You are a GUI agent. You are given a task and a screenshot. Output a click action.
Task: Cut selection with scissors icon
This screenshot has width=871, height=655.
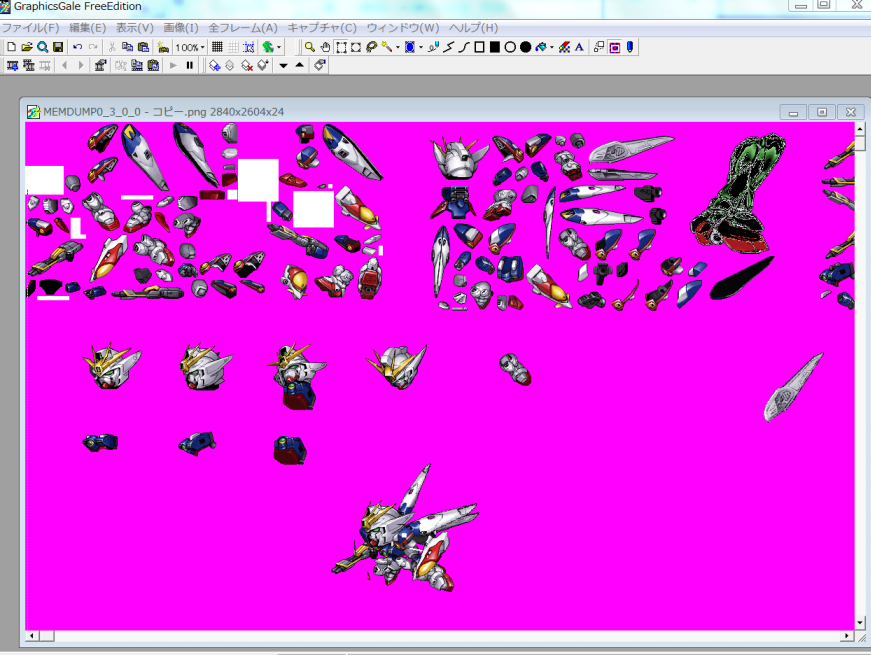tap(112, 47)
